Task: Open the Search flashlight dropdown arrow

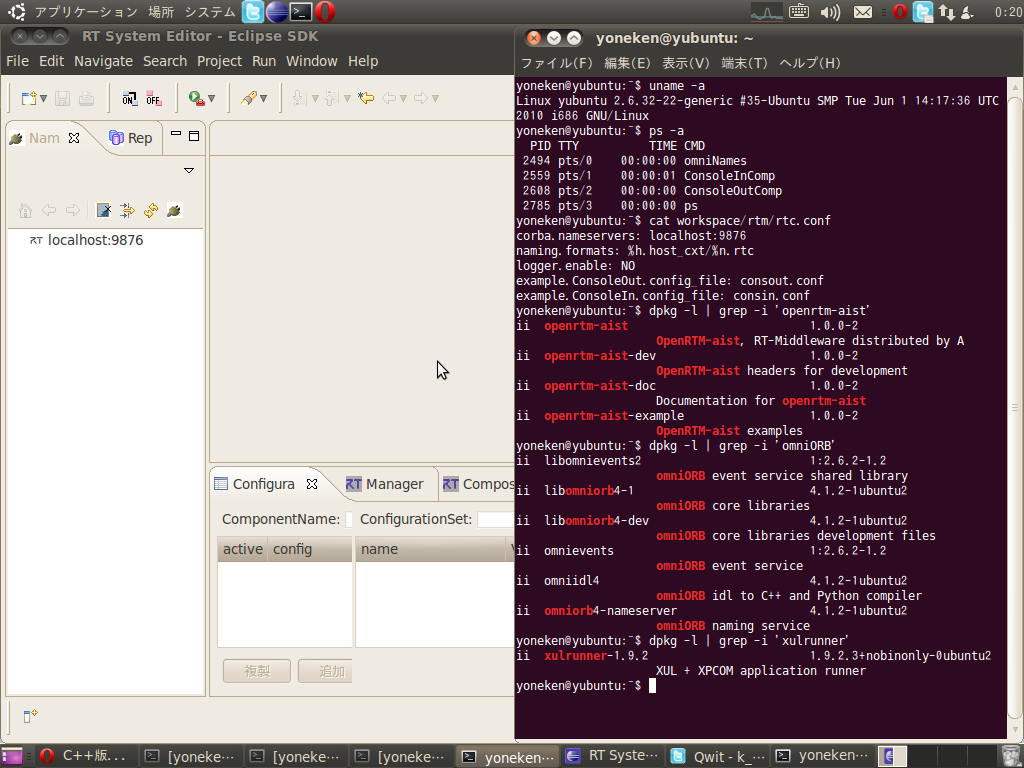Action: [x=263, y=99]
